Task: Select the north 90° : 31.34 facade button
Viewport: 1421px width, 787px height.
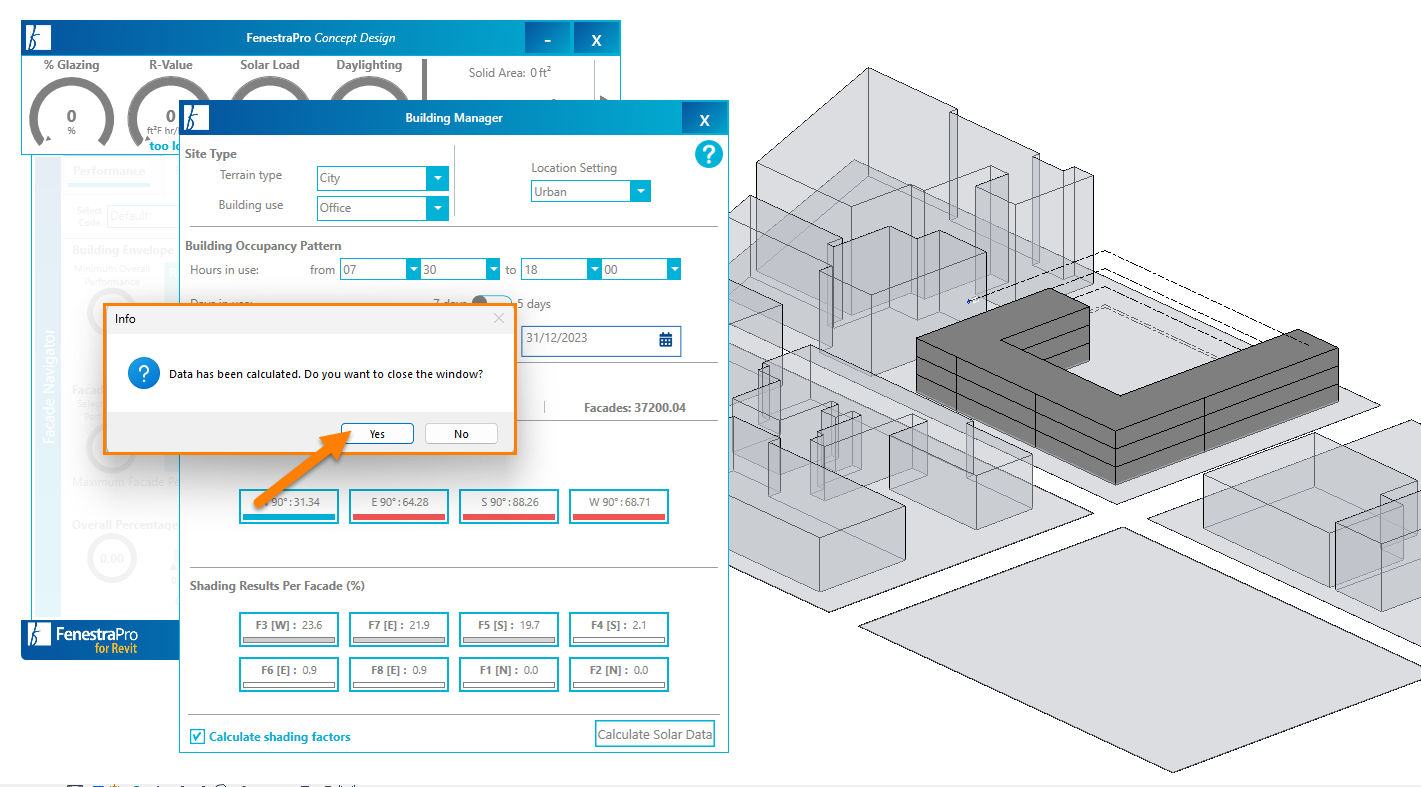Action: pyautogui.click(x=289, y=506)
